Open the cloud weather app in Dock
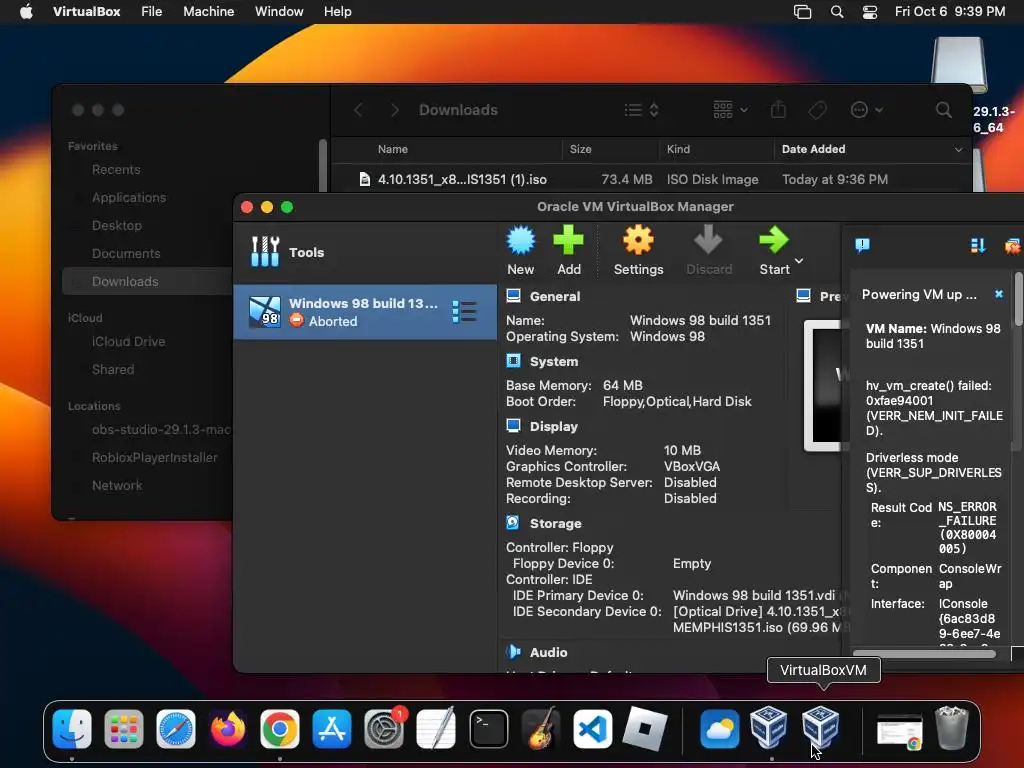Screen dimensions: 1024x768 coord(719,728)
